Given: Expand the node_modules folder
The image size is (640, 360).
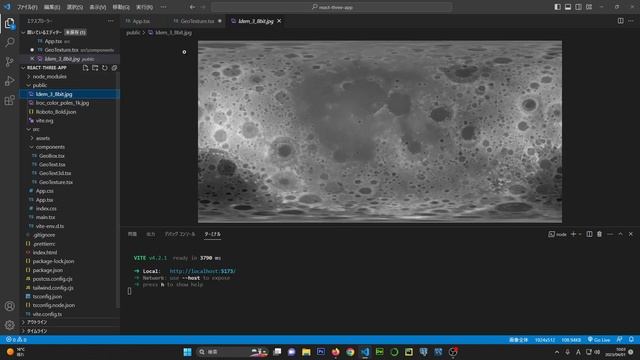Looking at the screenshot, I should tap(28, 76).
